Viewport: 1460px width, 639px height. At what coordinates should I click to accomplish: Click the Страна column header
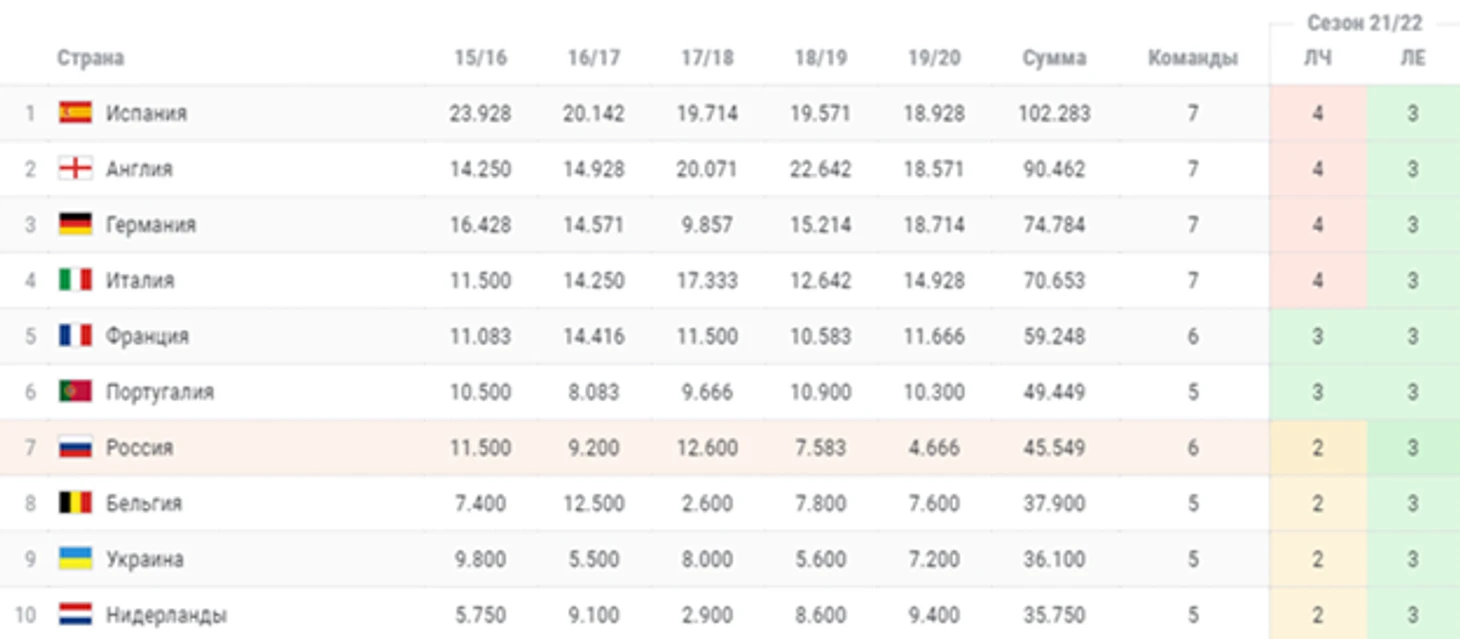point(91,58)
